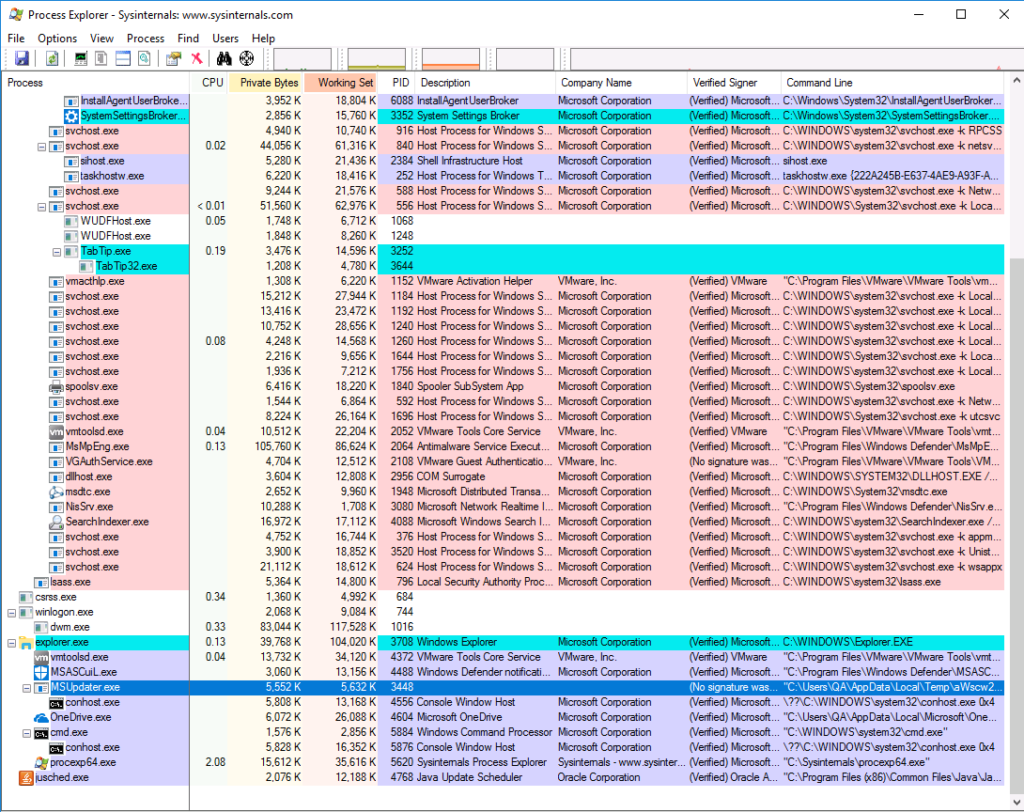Collapse the cmd.exe tree node
This screenshot has height=812, width=1024.
(27, 733)
